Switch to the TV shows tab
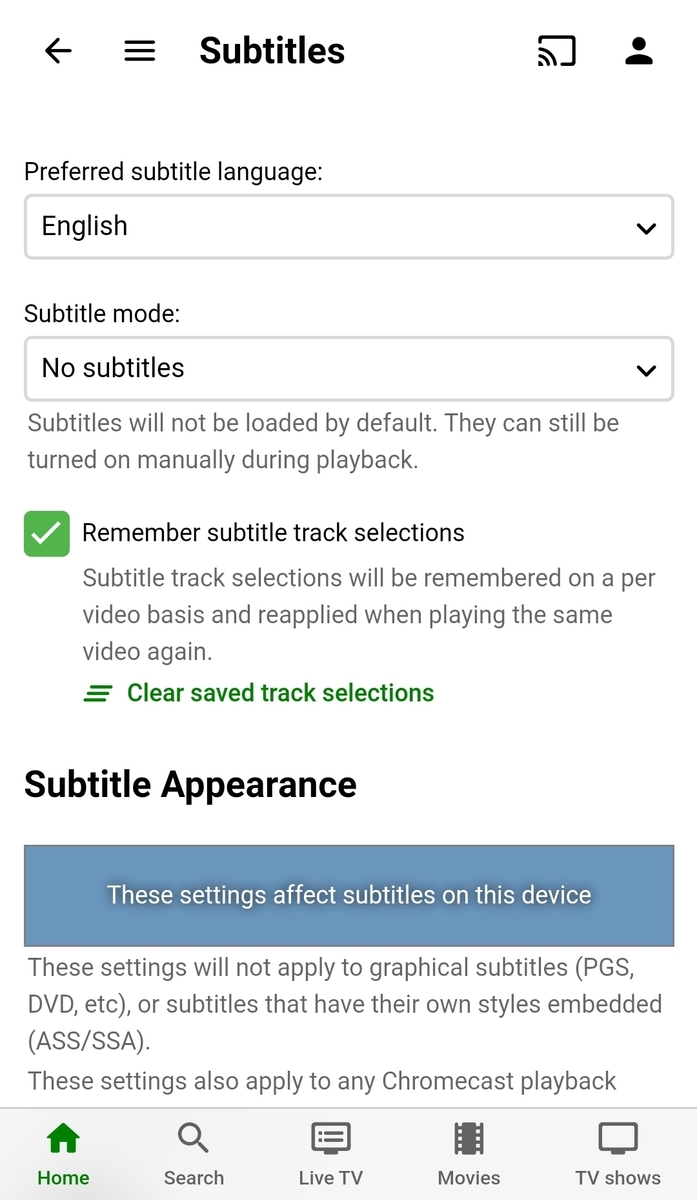 (x=617, y=1150)
